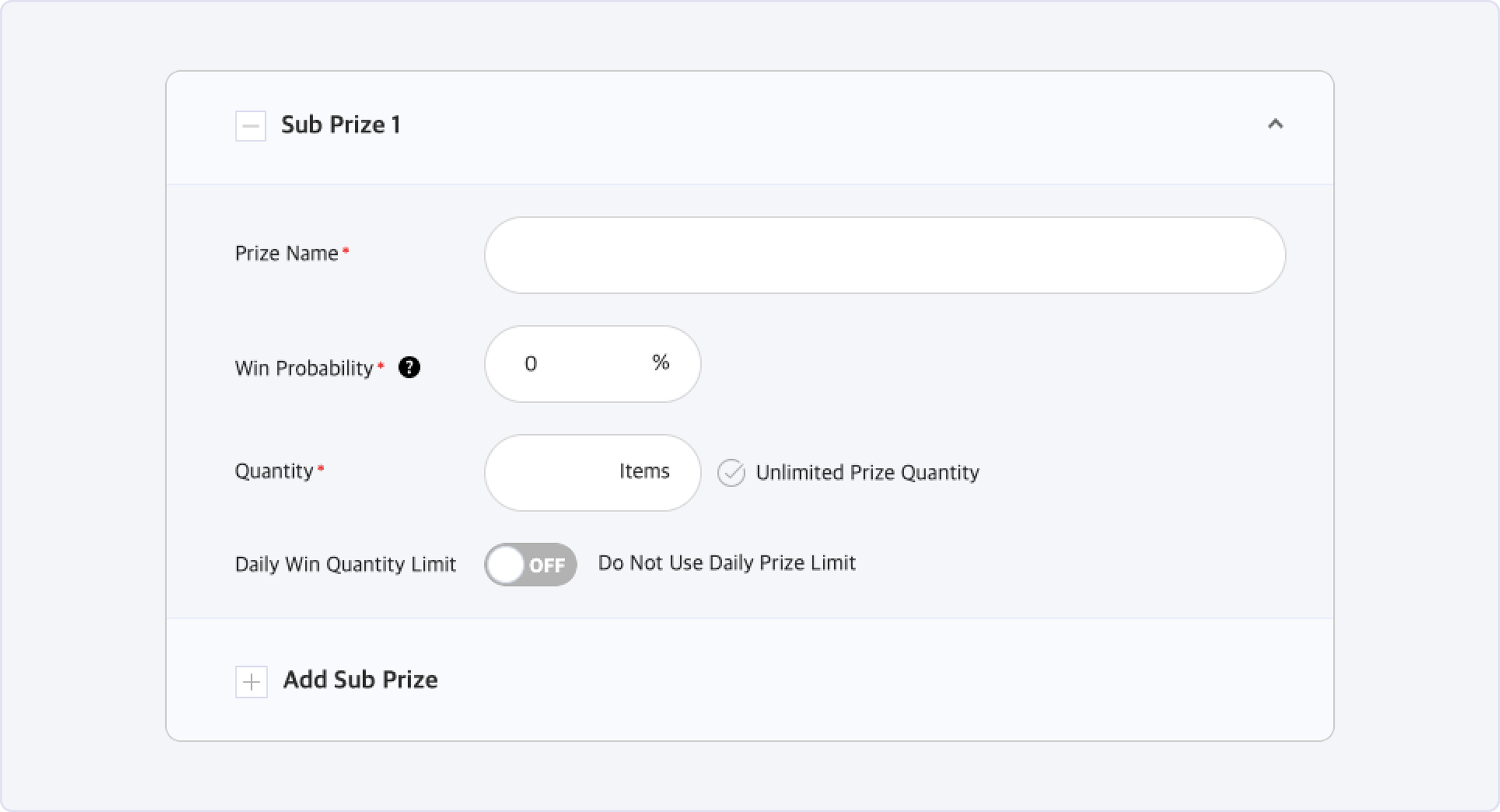Click the Do Not Use Daily Prize Limit text
Image resolution: width=1500 pixels, height=812 pixels.
click(x=727, y=563)
